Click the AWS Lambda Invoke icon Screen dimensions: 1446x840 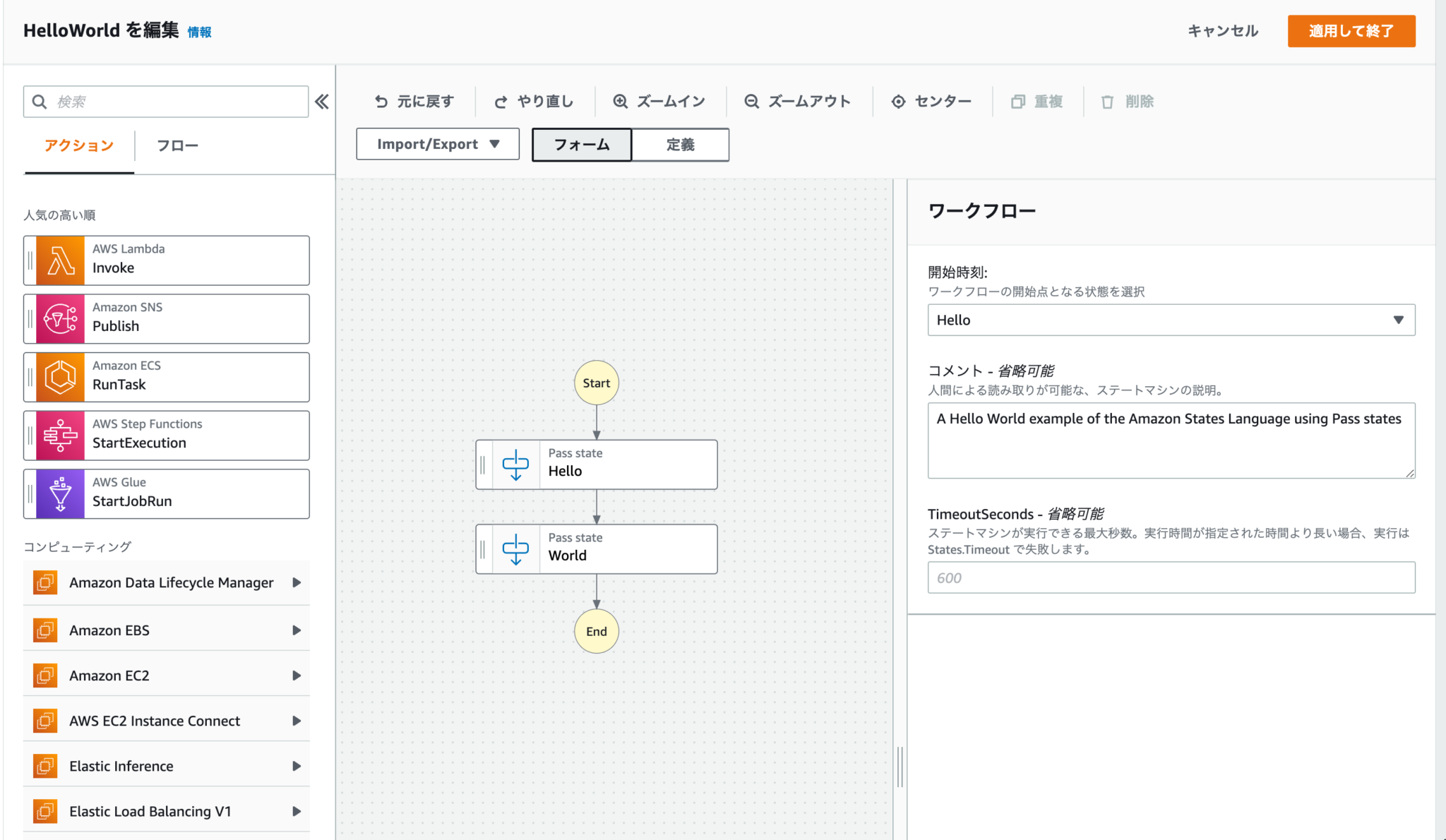click(60, 260)
